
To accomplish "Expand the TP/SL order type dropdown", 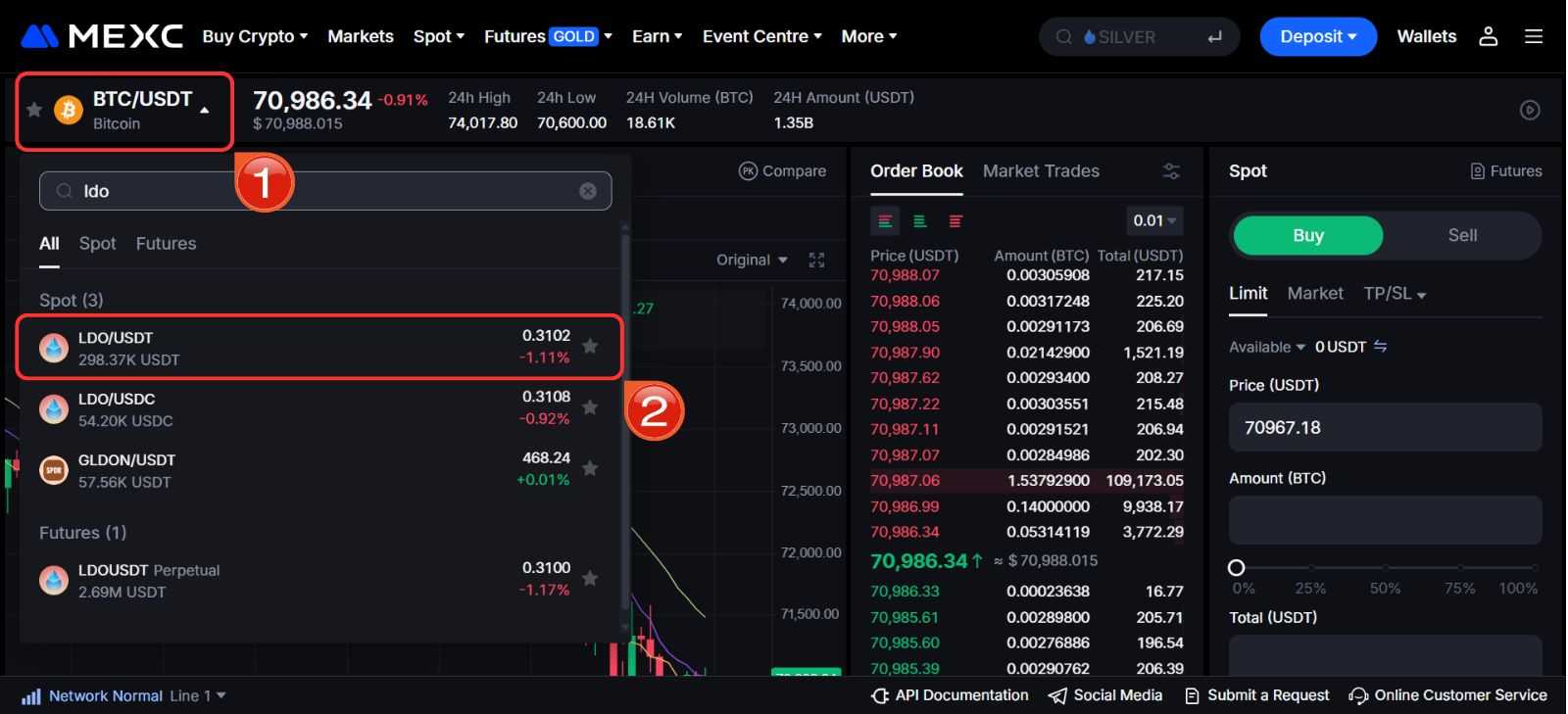I will tap(1394, 294).
